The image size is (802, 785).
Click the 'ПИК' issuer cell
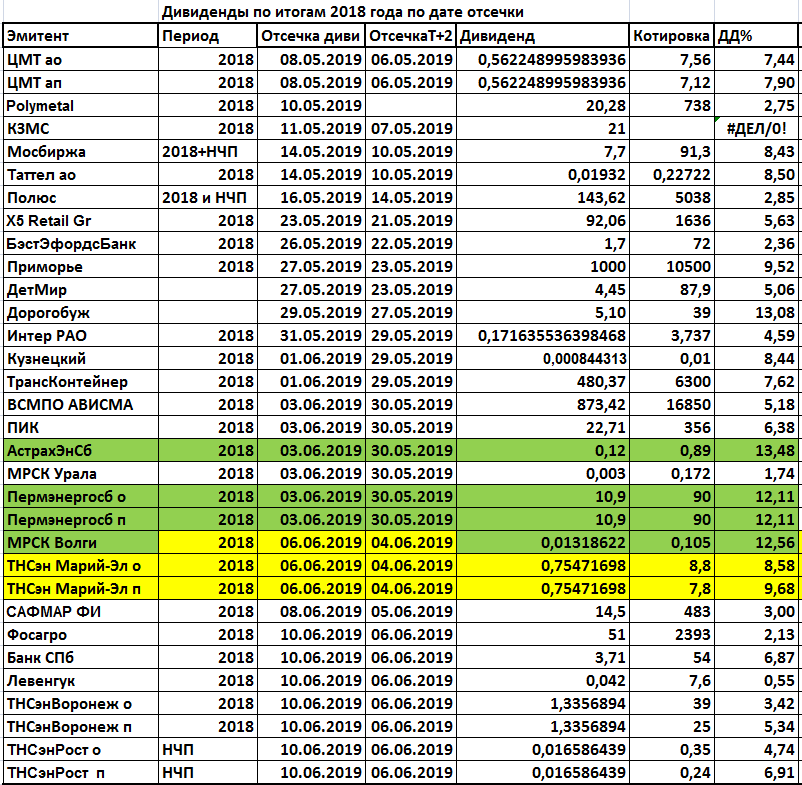(81, 428)
